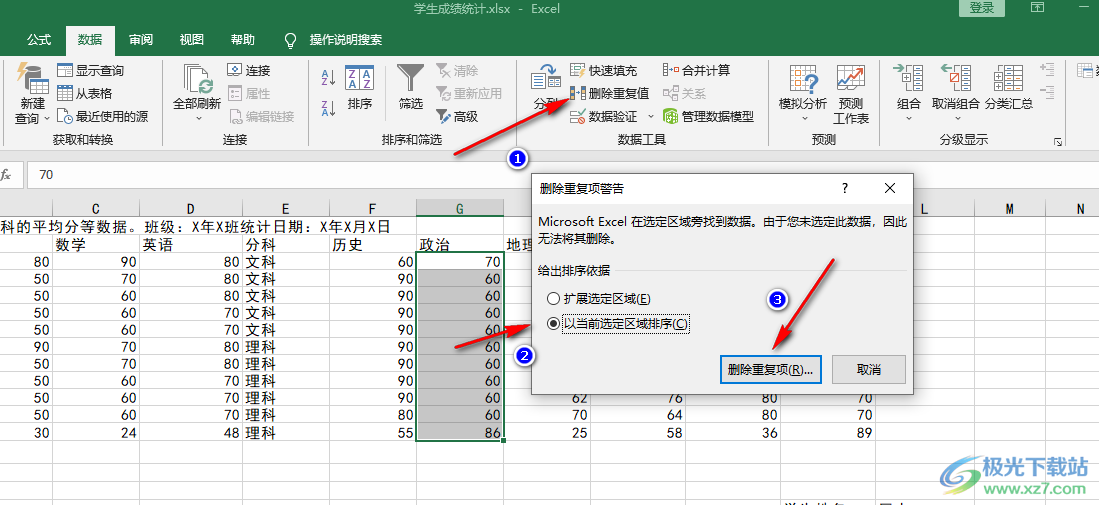
Task: Click cell containing 86 in column G
Action: click(460, 433)
